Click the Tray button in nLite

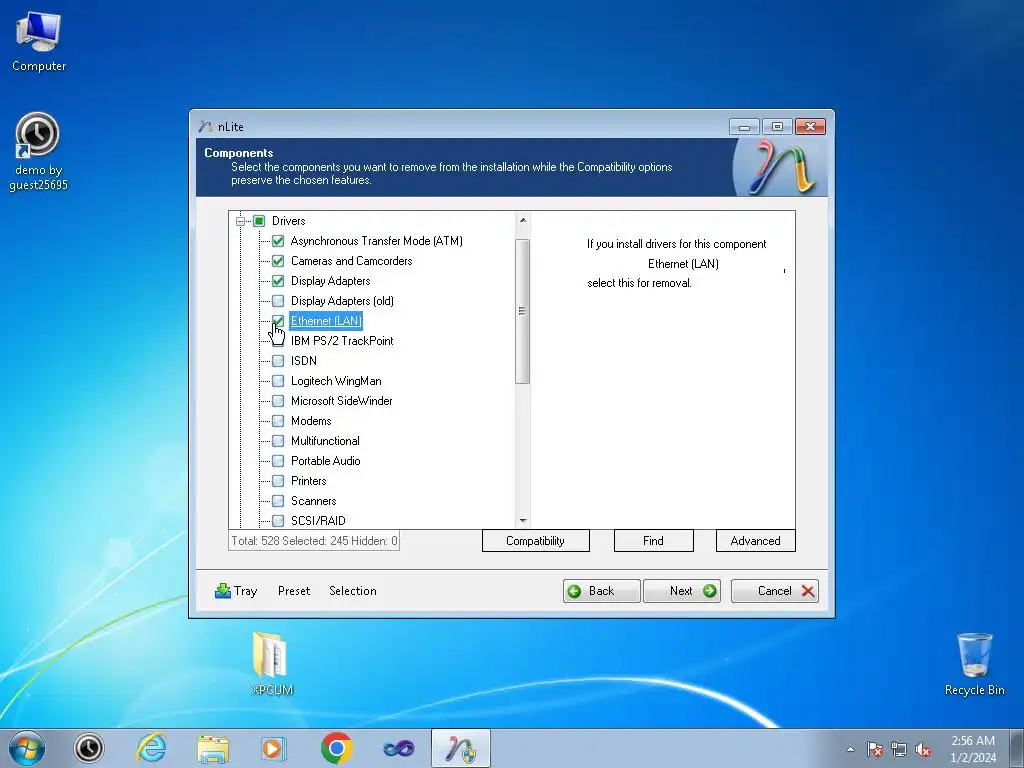(x=236, y=591)
